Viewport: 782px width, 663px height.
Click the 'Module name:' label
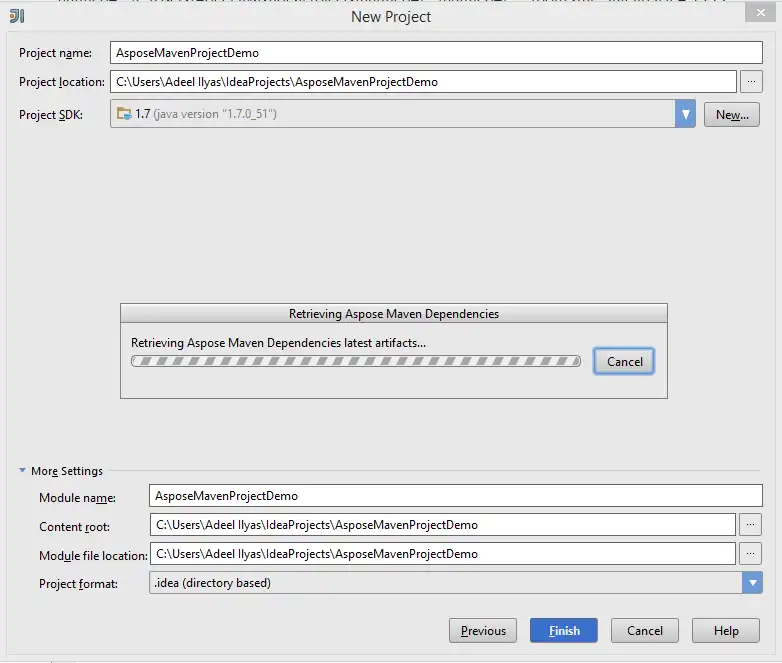(x=77, y=498)
